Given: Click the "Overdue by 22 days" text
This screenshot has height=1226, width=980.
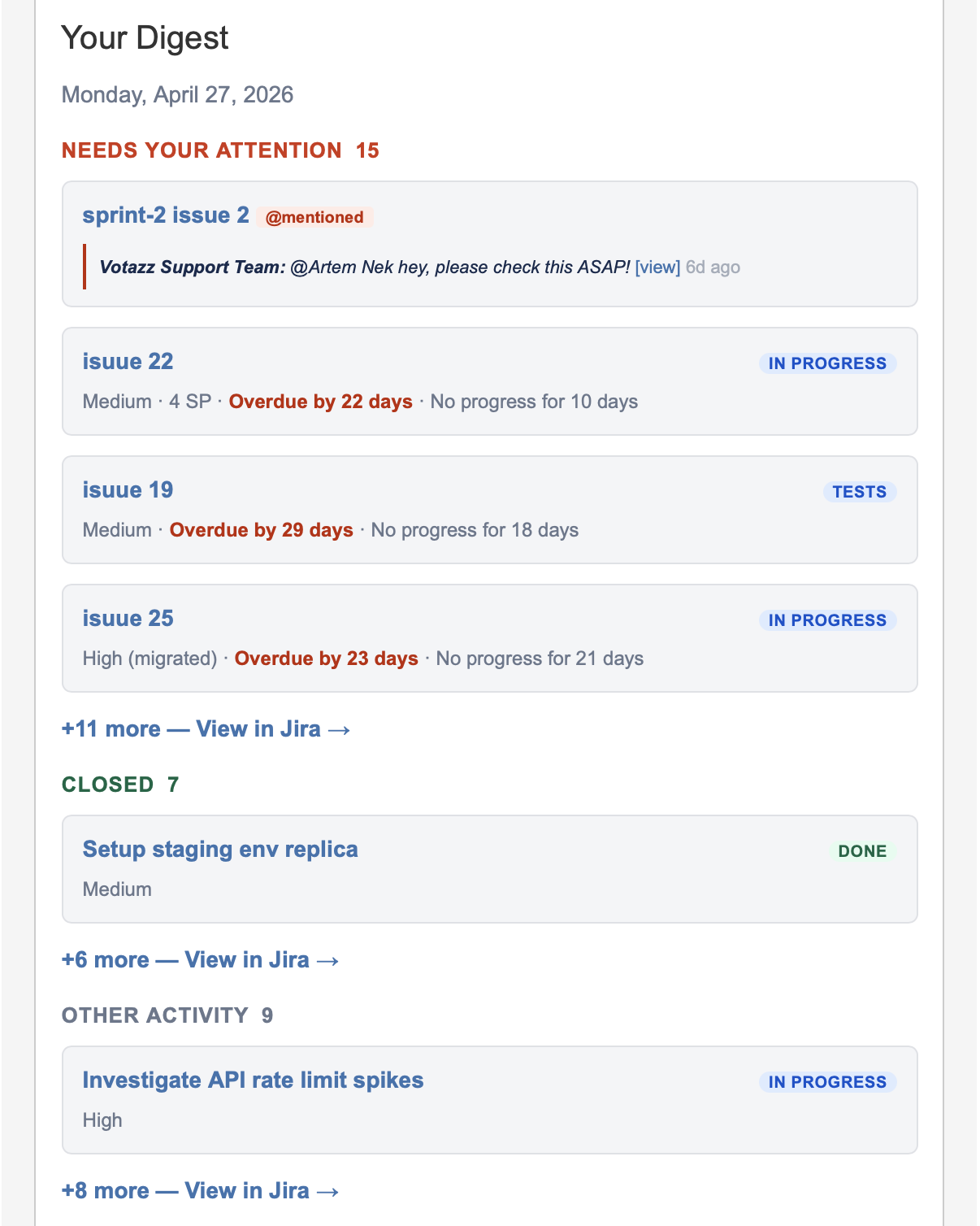Looking at the screenshot, I should (x=320, y=402).
